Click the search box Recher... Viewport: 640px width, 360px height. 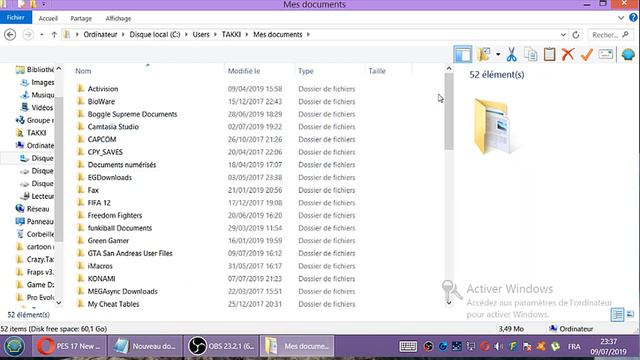(x=610, y=35)
